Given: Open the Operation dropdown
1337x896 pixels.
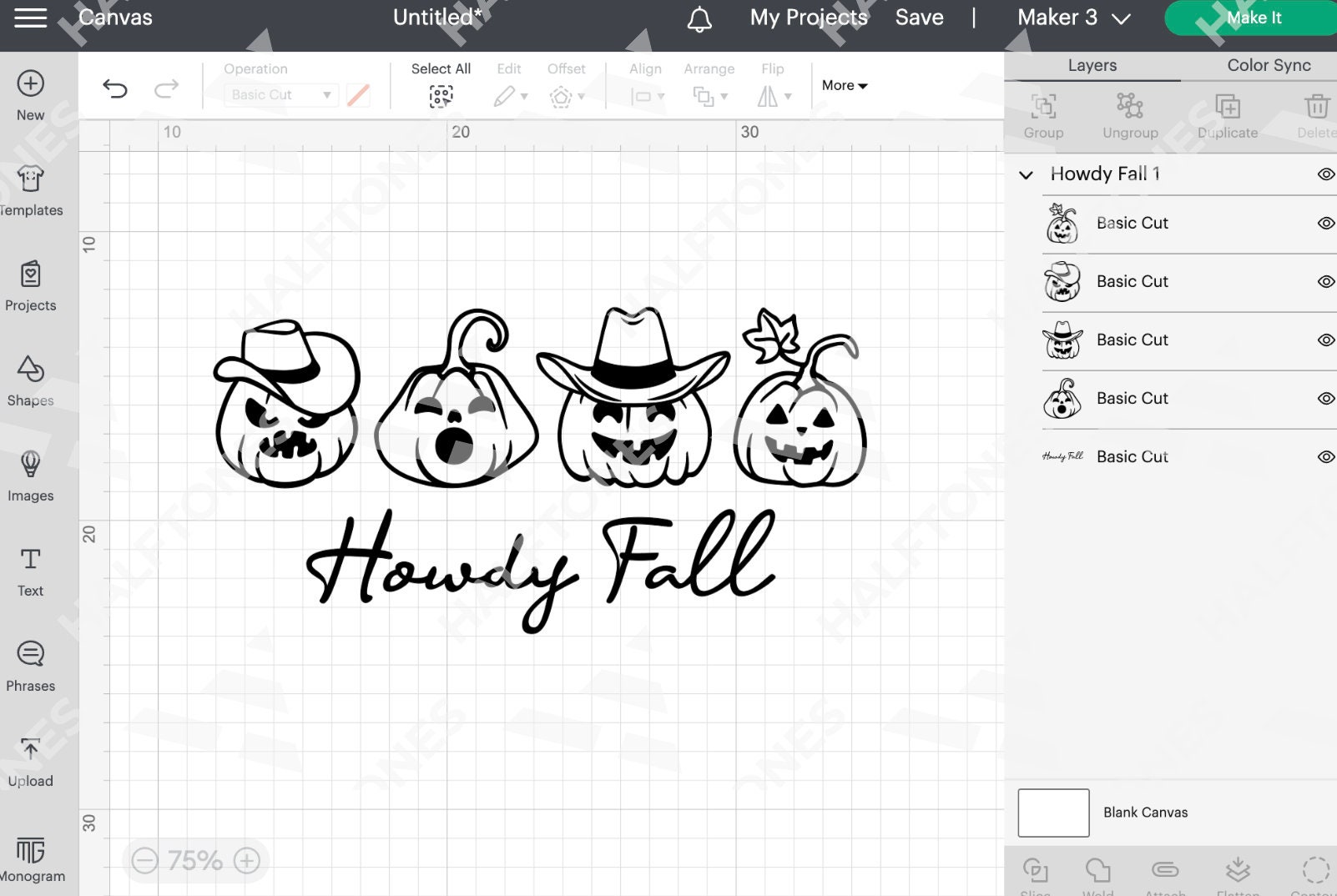Looking at the screenshot, I should 280,94.
